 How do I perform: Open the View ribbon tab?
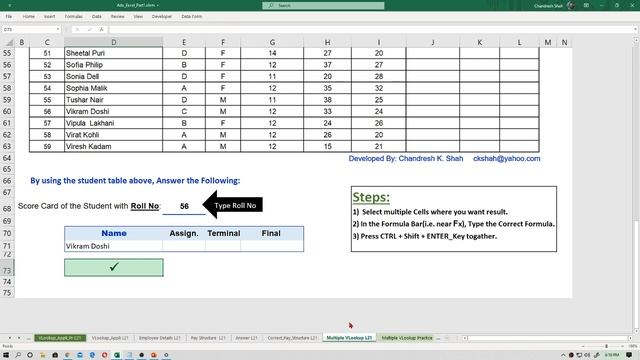[138, 17]
